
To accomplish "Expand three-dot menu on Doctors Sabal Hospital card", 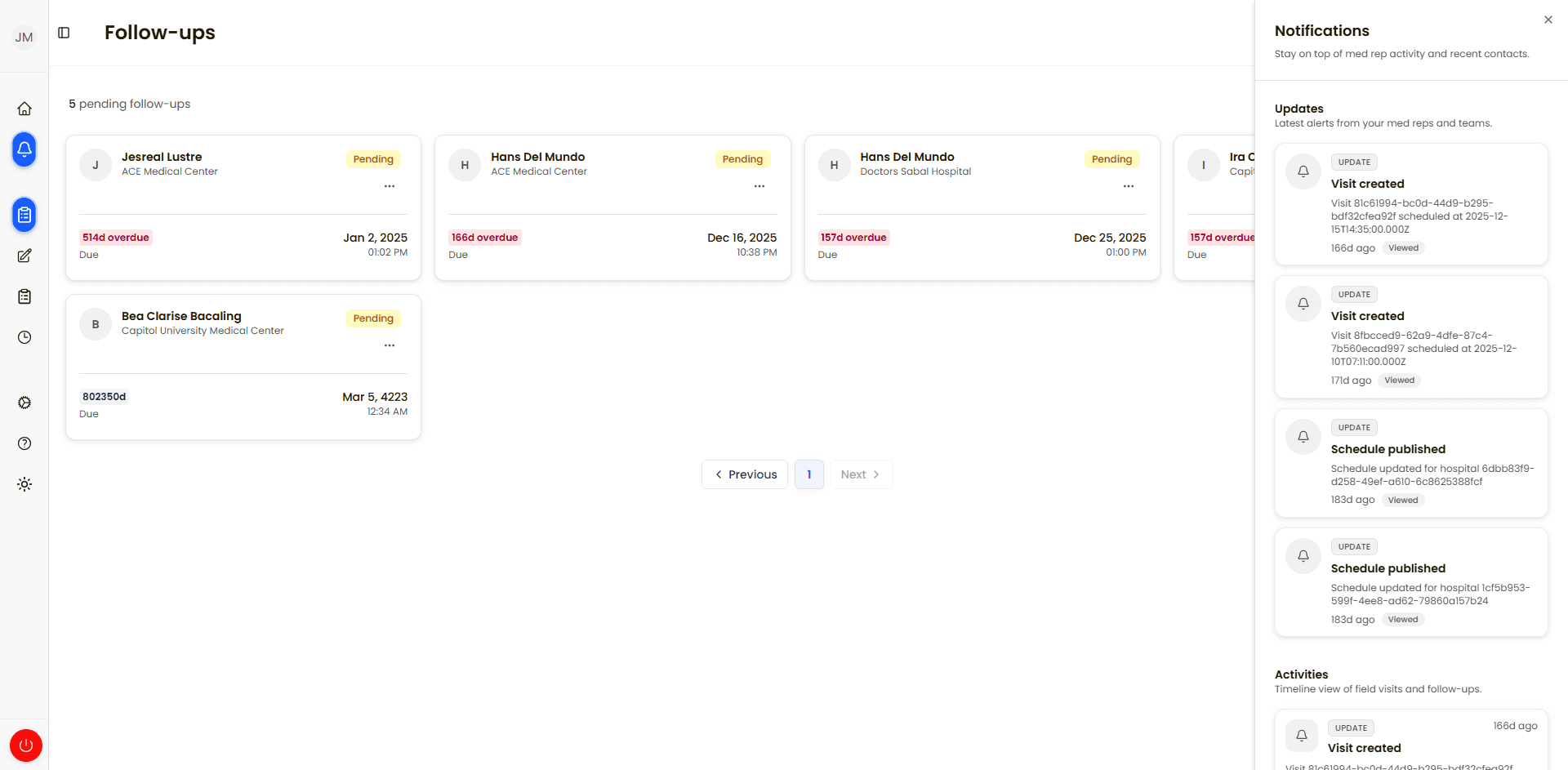I will 1129,186.
